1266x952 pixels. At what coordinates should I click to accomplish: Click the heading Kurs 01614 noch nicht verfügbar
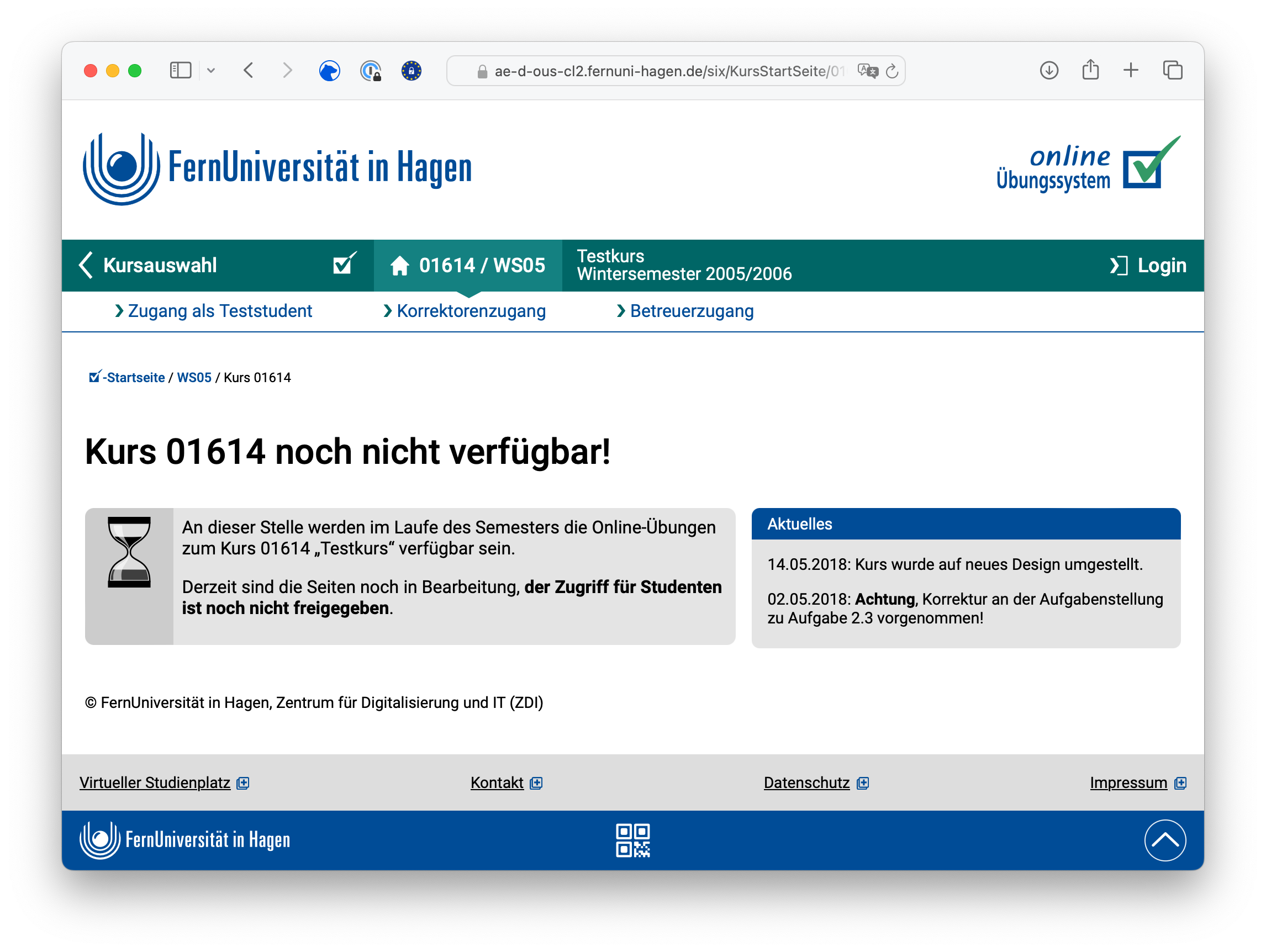click(347, 452)
